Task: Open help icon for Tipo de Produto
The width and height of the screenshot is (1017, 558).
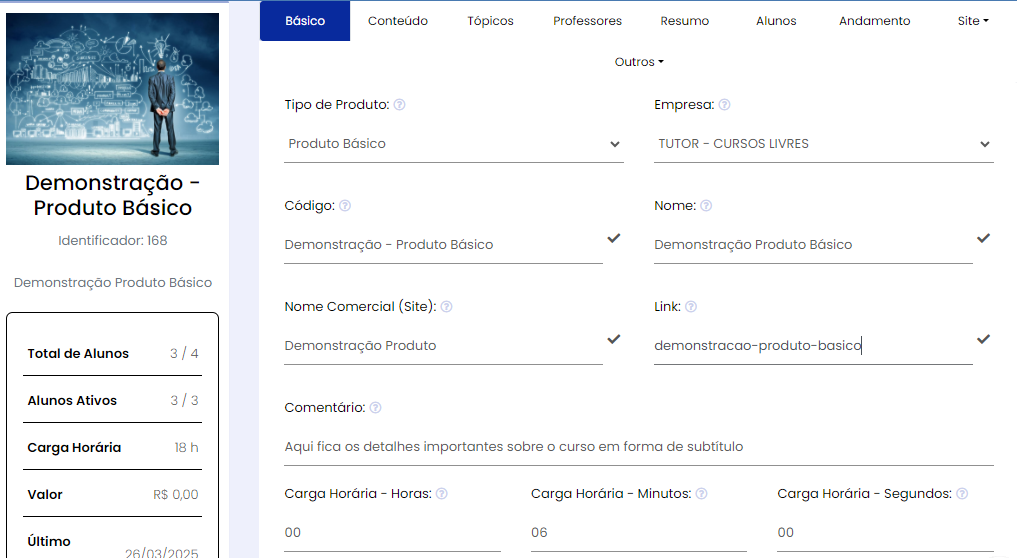Action: click(400, 104)
